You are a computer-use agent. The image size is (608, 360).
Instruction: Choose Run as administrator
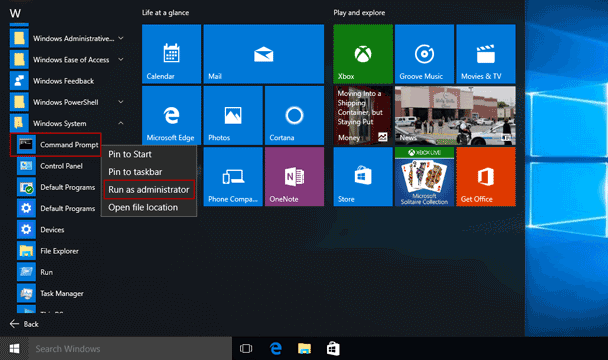pos(149,190)
